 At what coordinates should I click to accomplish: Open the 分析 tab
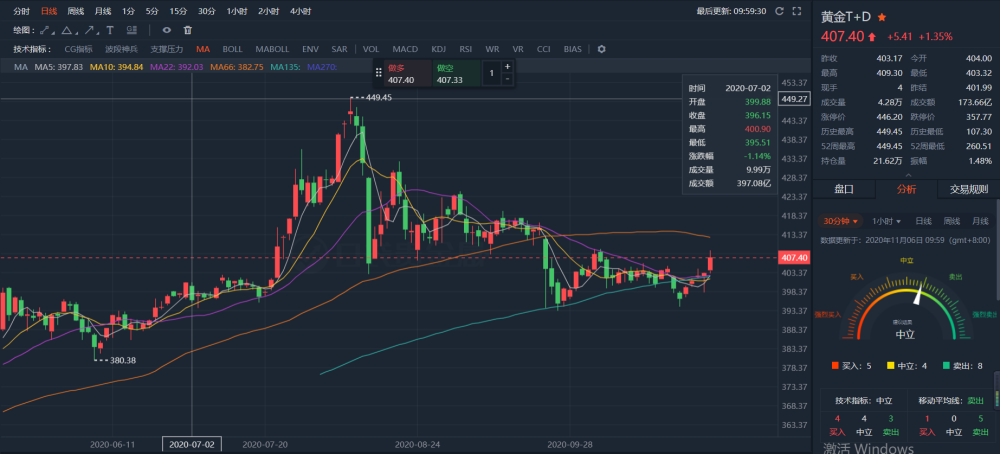click(x=906, y=189)
